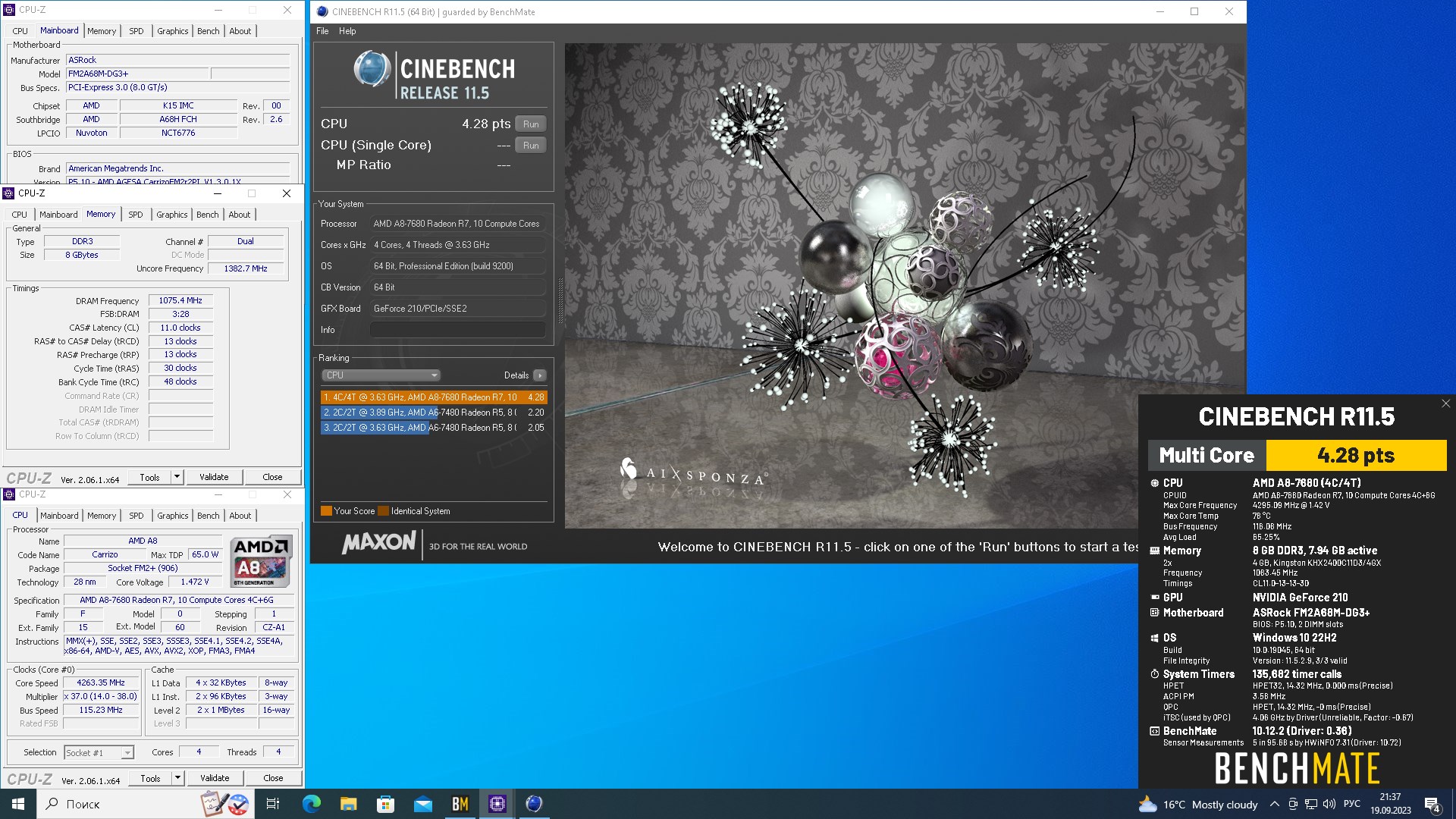Expand Tools dropdown arrow in bottom CPU-Z
The image size is (1456, 819).
[x=178, y=778]
